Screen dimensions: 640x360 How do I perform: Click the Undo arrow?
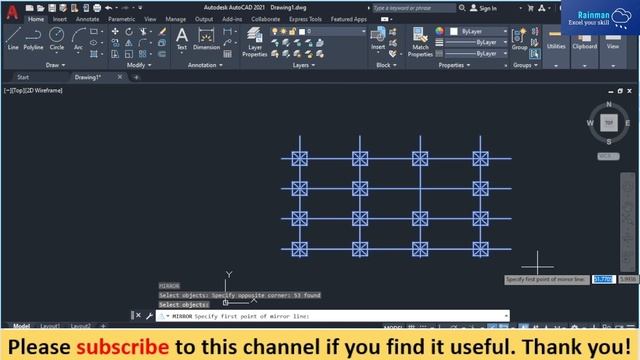coord(108,8)
